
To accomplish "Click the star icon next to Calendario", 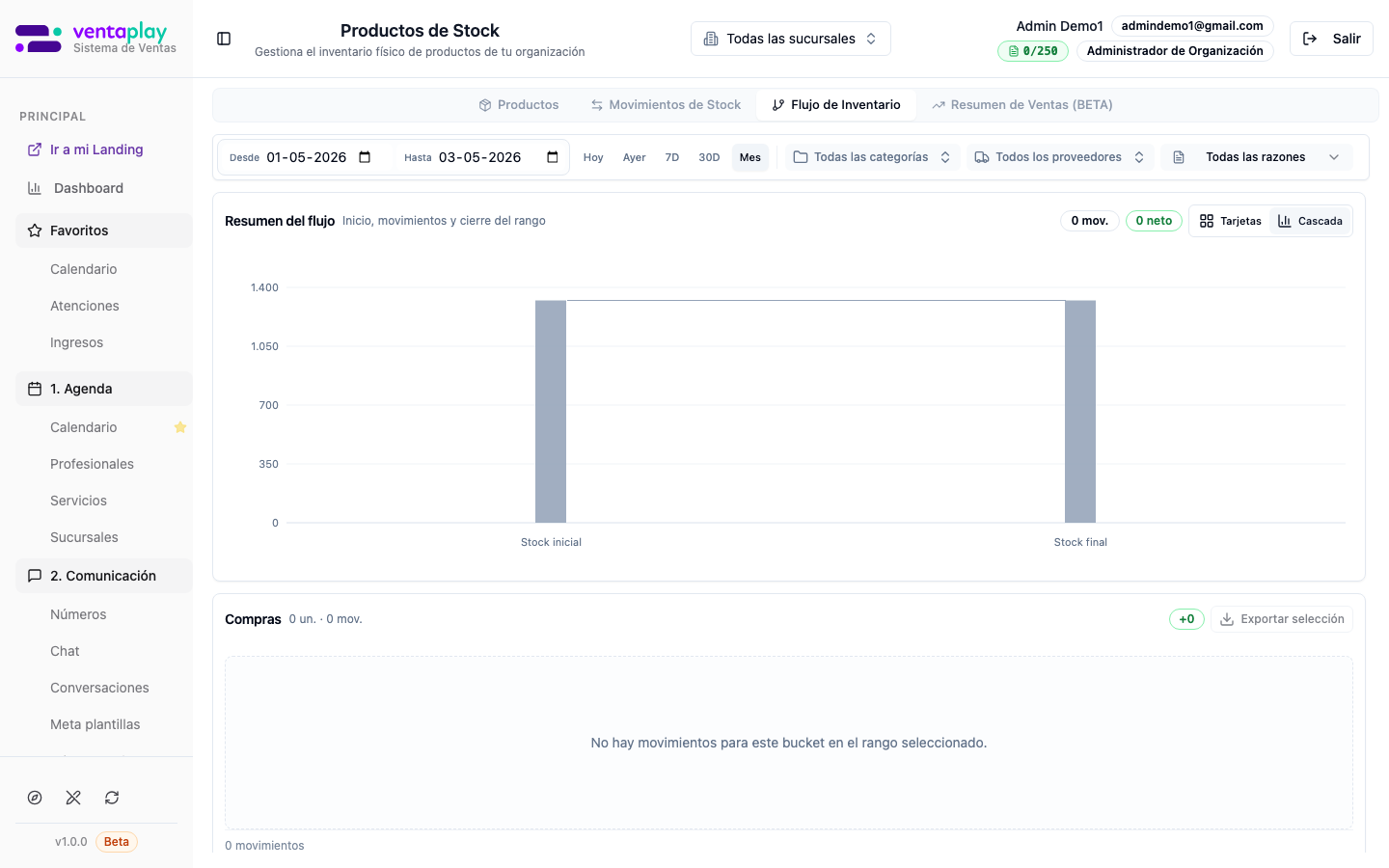I will (x=179, y=427).
